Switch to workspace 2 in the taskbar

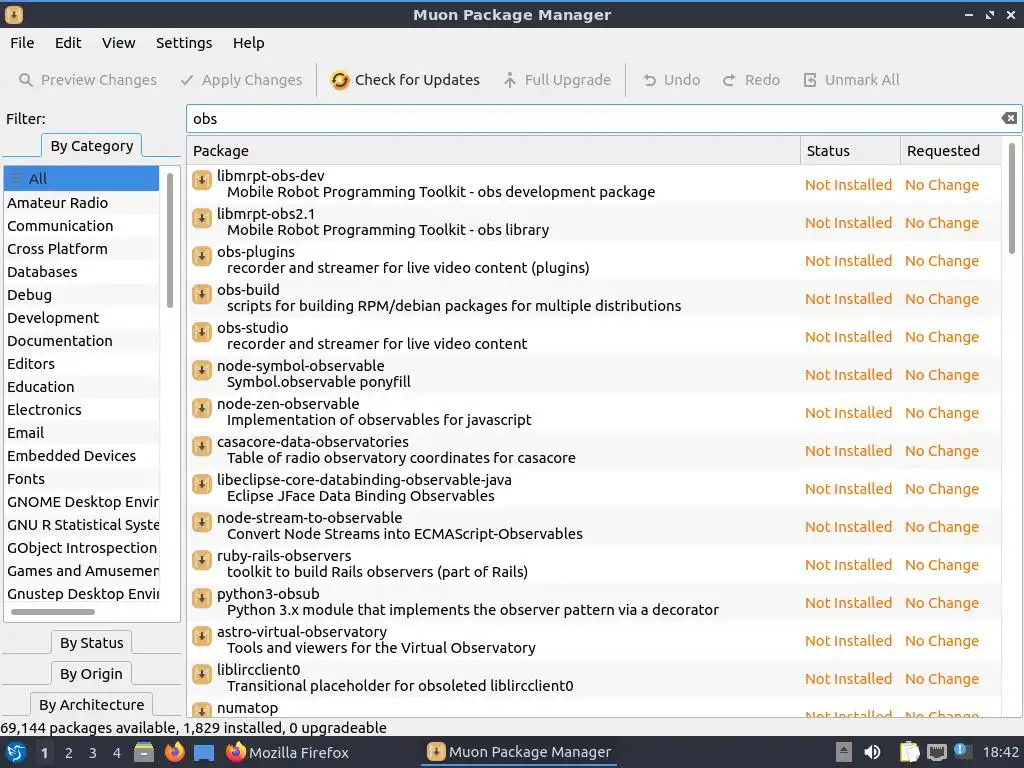click(x=69, y=753)
